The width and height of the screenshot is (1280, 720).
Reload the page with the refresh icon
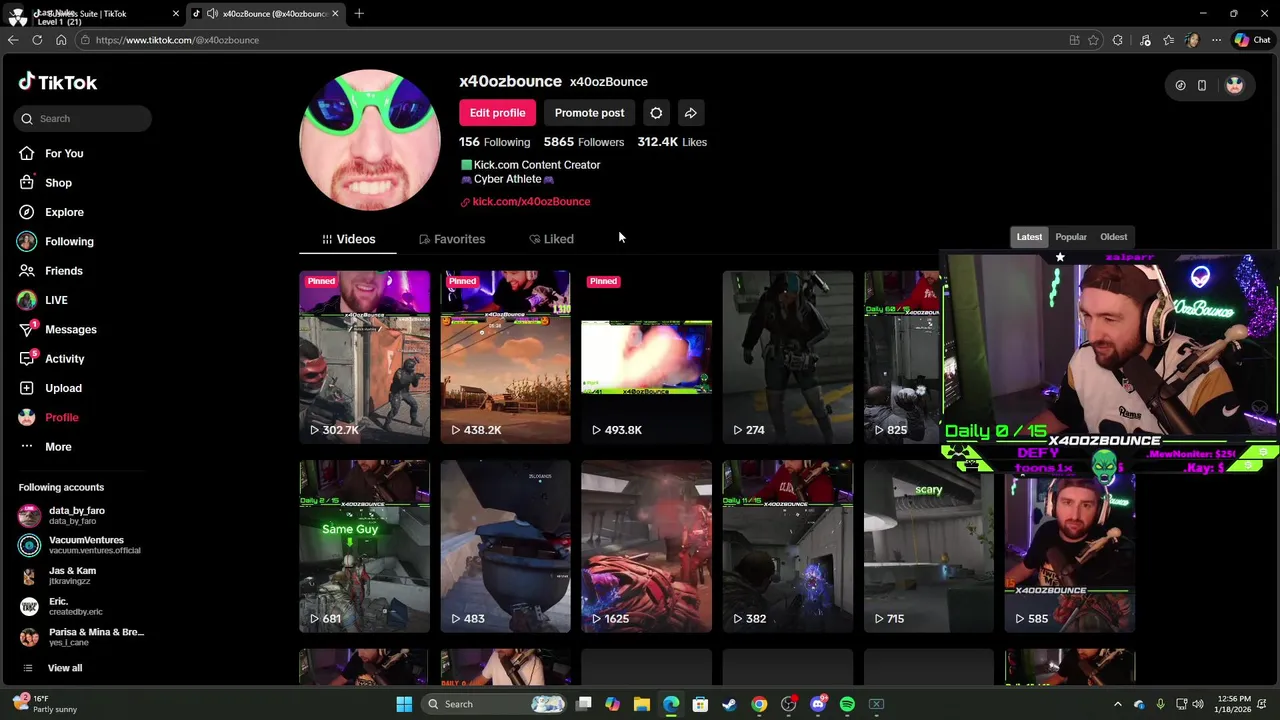37,40
